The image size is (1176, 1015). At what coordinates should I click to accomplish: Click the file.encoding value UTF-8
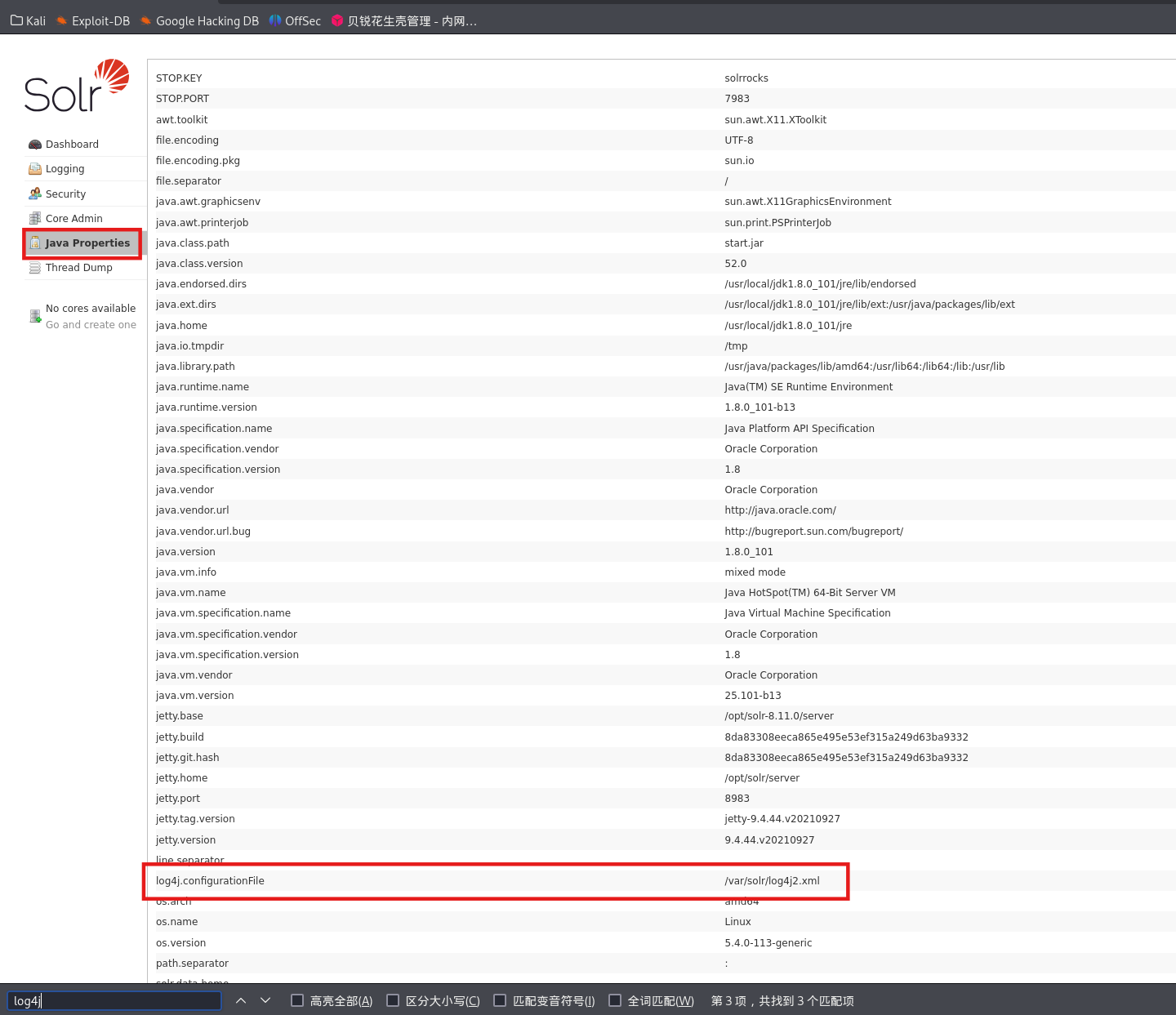coord(739,140)
